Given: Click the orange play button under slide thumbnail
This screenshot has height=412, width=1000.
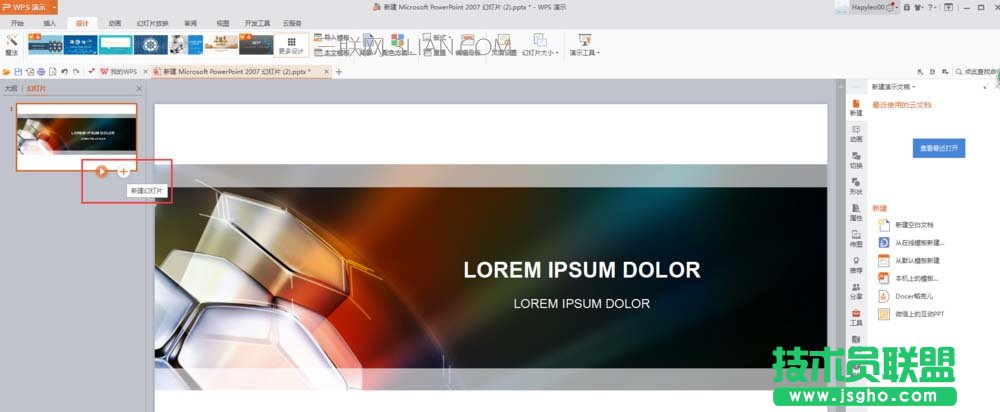Looking at the screenshot, I should click(x=101, y=171).
